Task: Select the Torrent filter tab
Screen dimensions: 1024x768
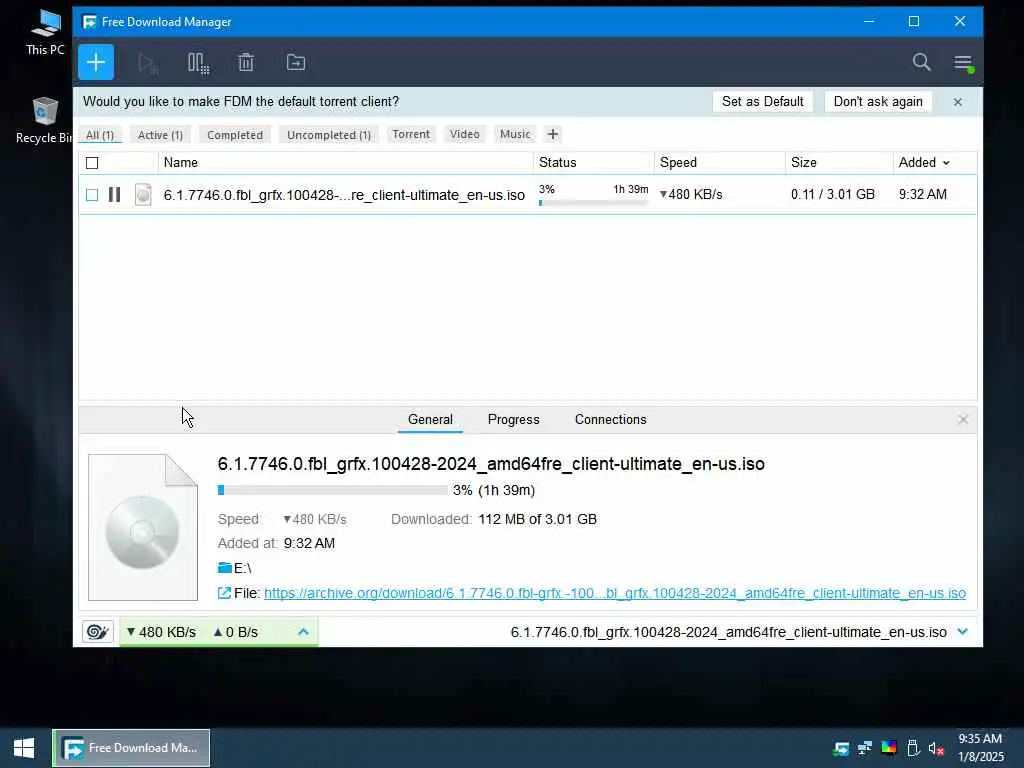Action: pos(411,134)
